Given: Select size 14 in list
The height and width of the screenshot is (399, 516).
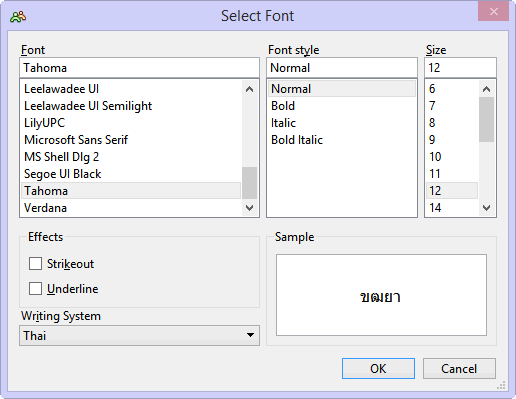Looking at the screenshot, I should [x=452, y=208].
